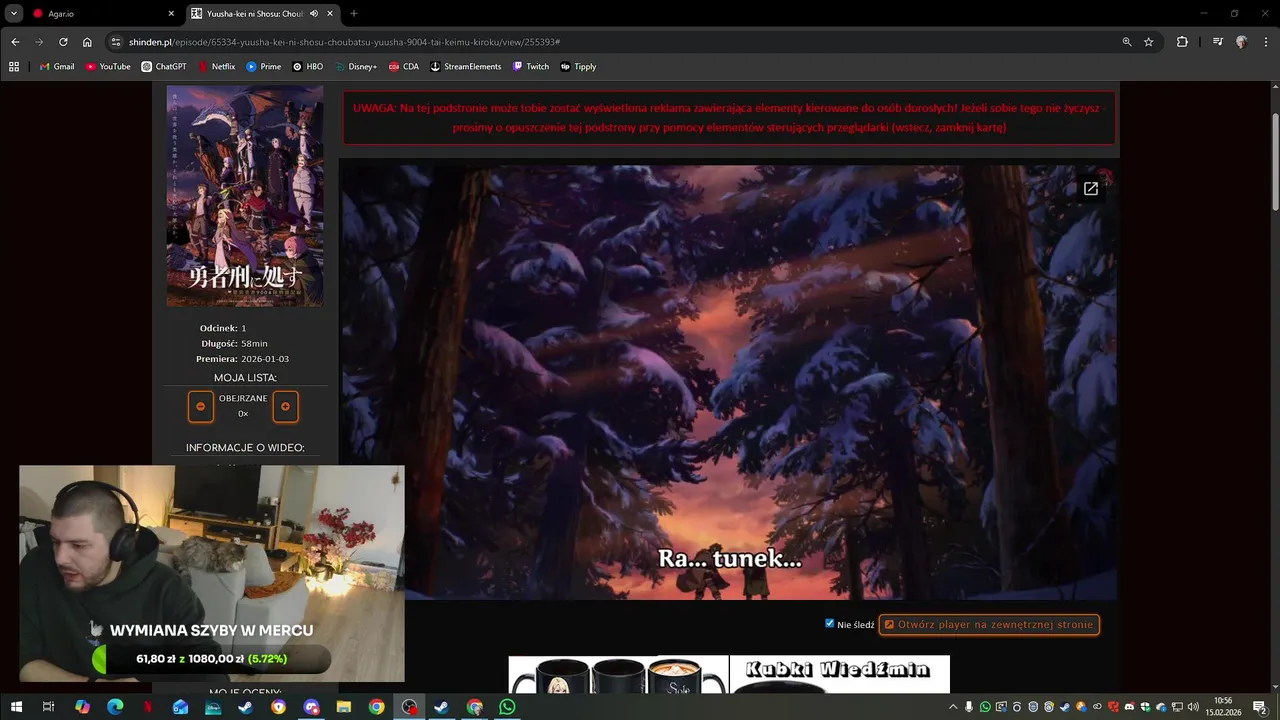Mute the Yuusha-kei tab audio
Image resolution: width=1280 pixels, height=720 pixels.
point(314,14)
